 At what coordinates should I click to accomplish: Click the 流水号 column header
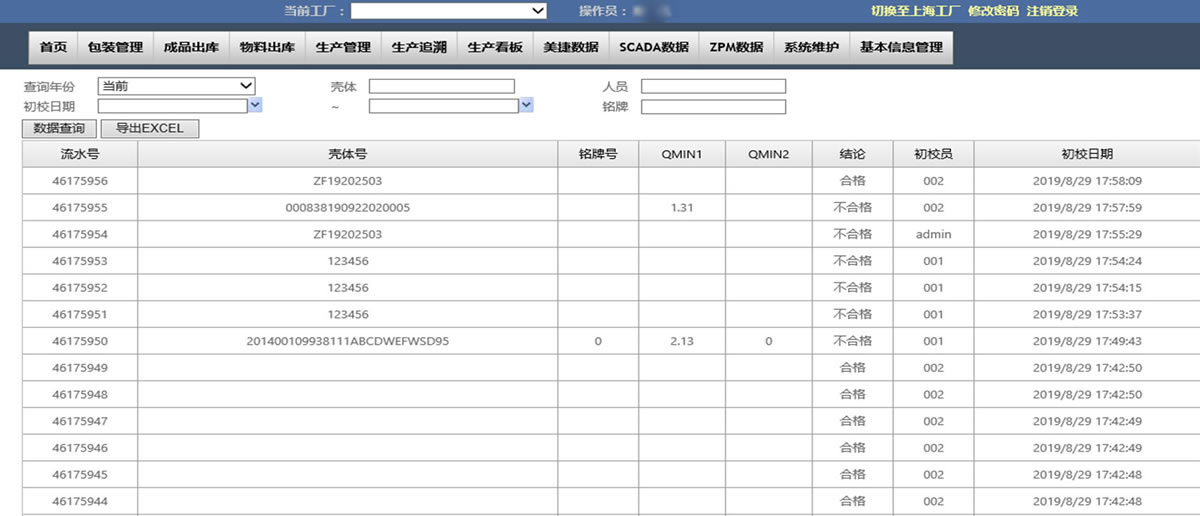(80, 154)
